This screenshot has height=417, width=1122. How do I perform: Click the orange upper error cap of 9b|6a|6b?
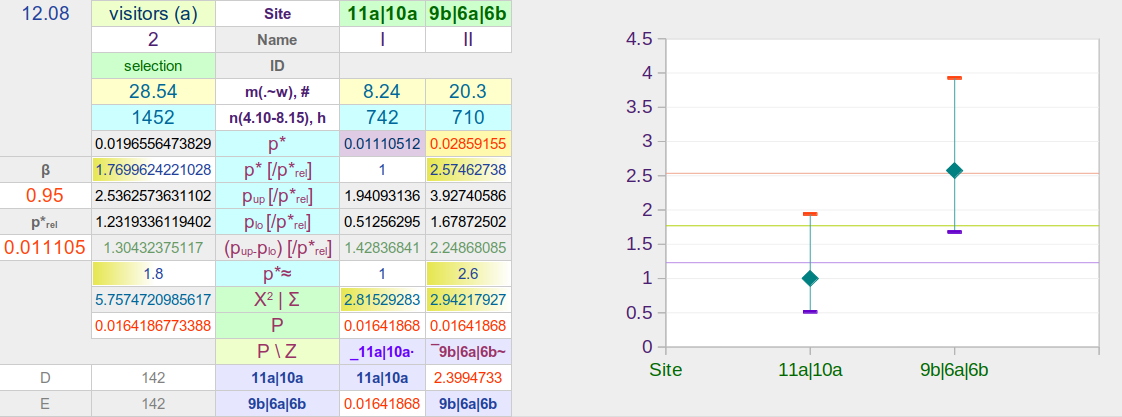coord(954,78)
